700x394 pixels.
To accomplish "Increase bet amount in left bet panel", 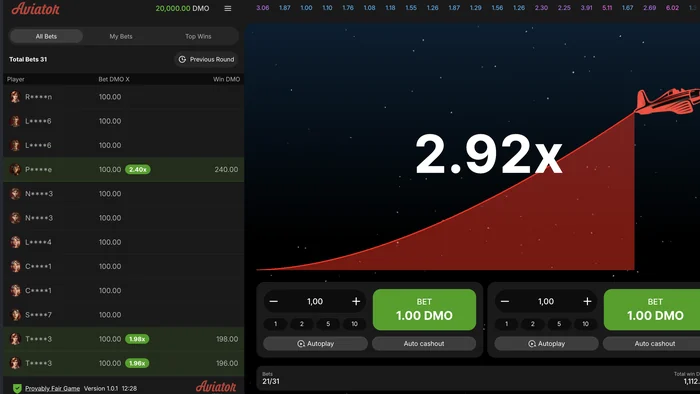I will pyautogui.click(x=356, y=302).
